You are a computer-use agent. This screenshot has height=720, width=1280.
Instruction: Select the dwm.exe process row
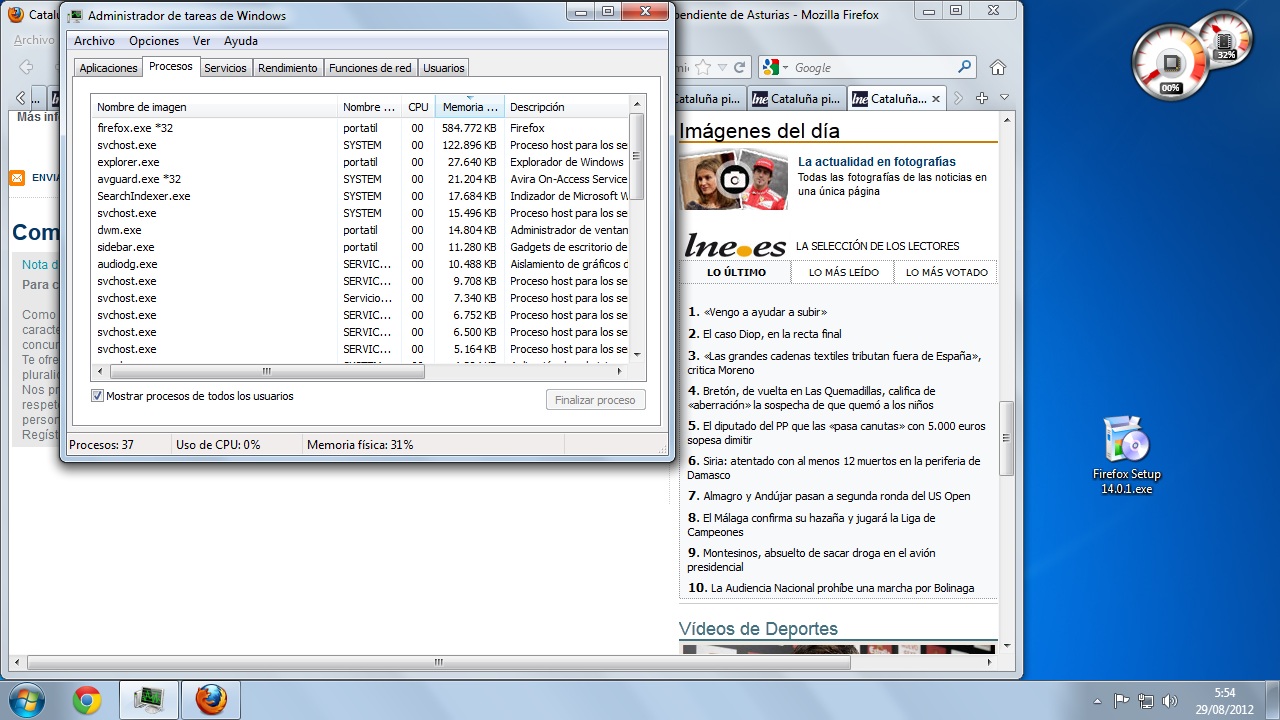[x=361, y=230]
